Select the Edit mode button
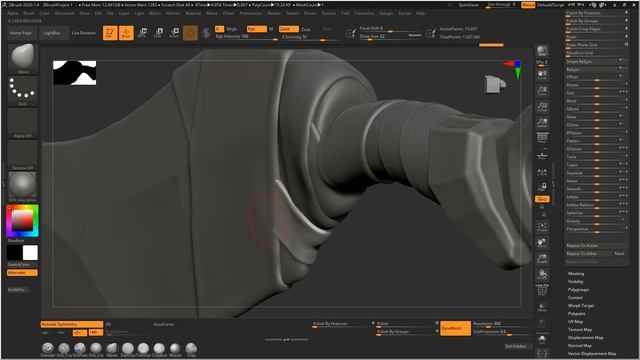The image size is (640, 360). 110,33
